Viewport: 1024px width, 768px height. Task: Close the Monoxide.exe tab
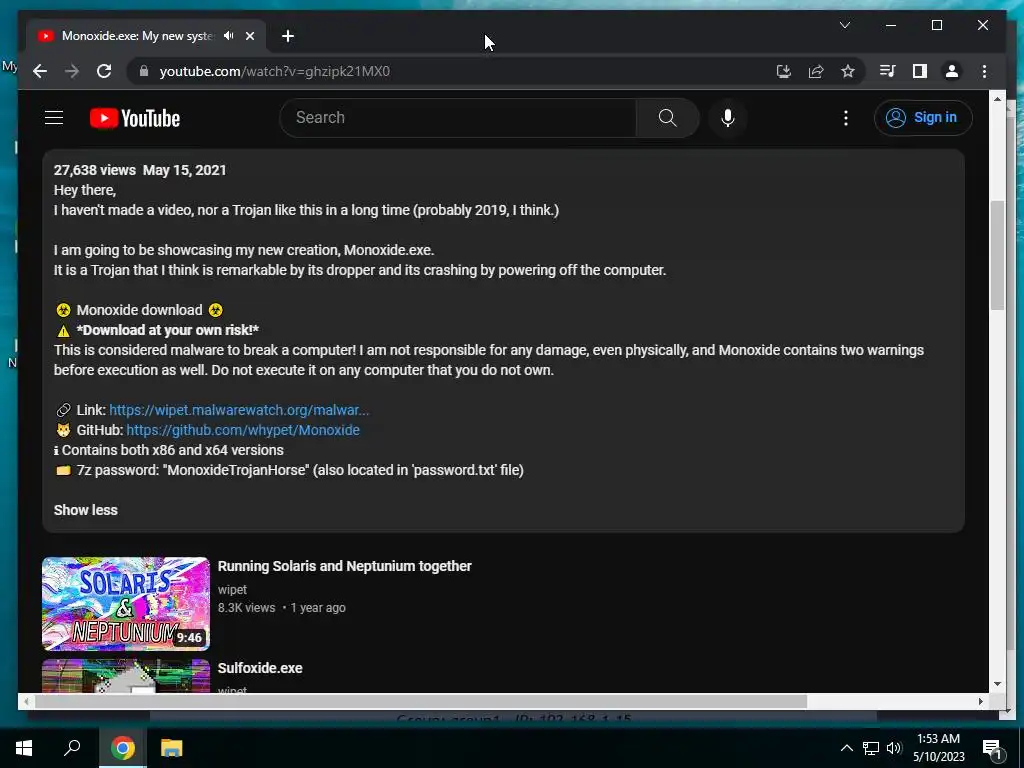coord(249,36)
